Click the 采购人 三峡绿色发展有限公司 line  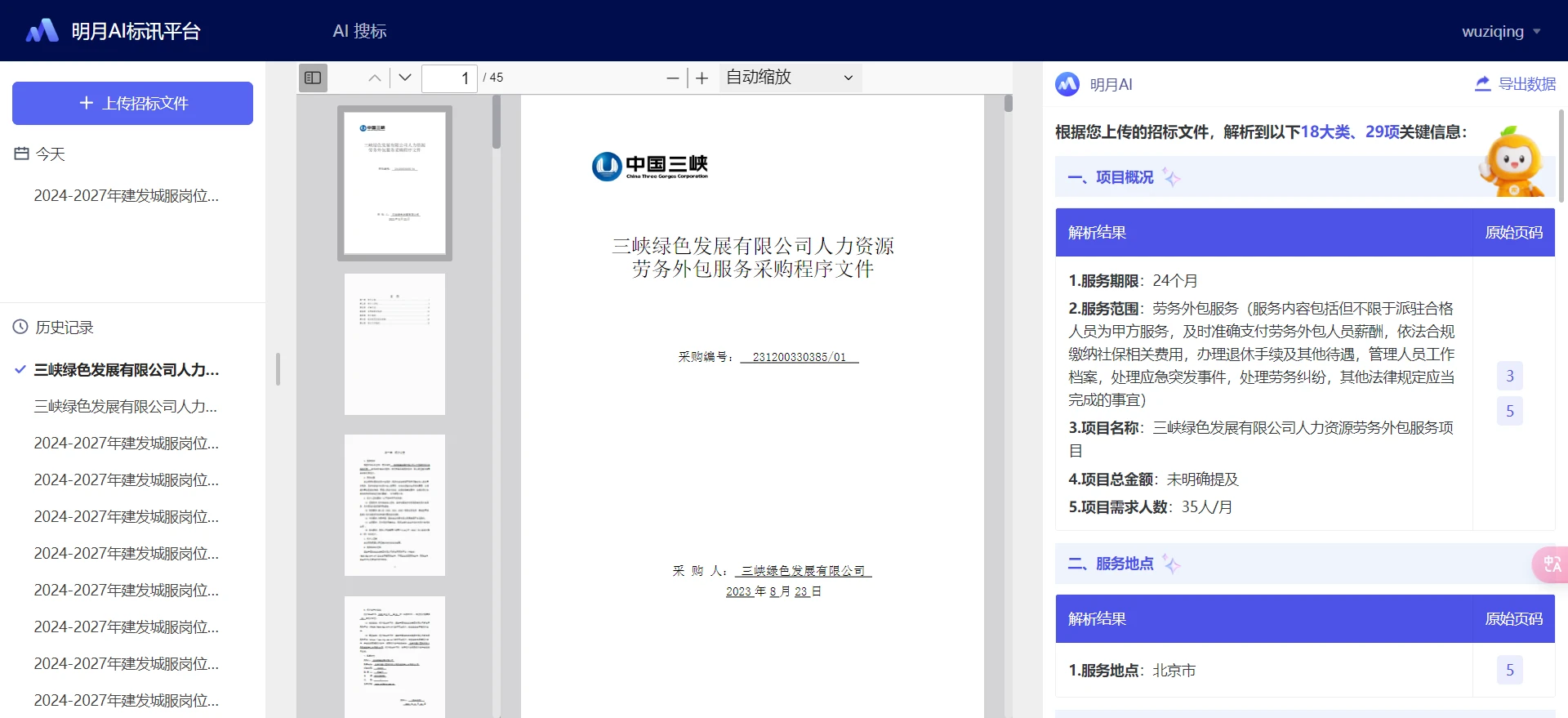click(x=772, y=571)
